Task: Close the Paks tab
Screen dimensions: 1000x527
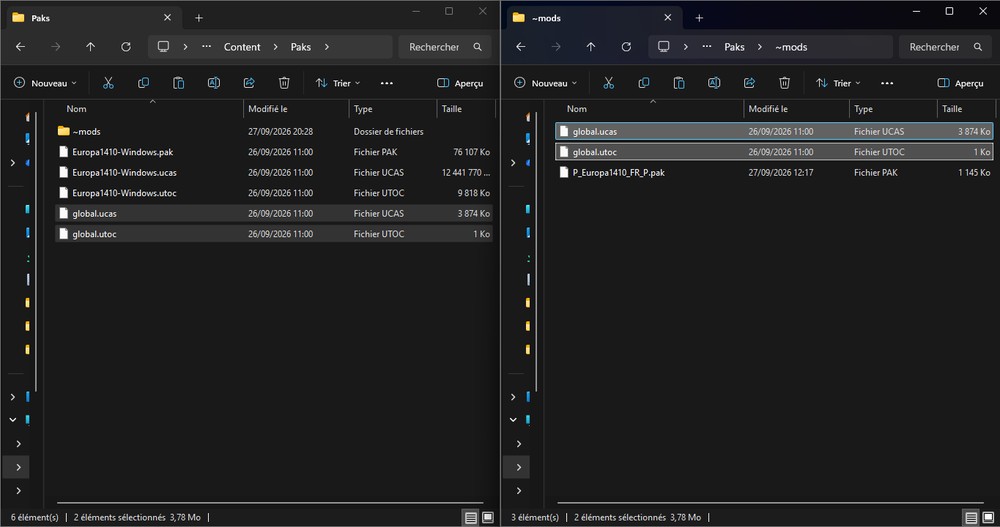Action: click(167, 18)
